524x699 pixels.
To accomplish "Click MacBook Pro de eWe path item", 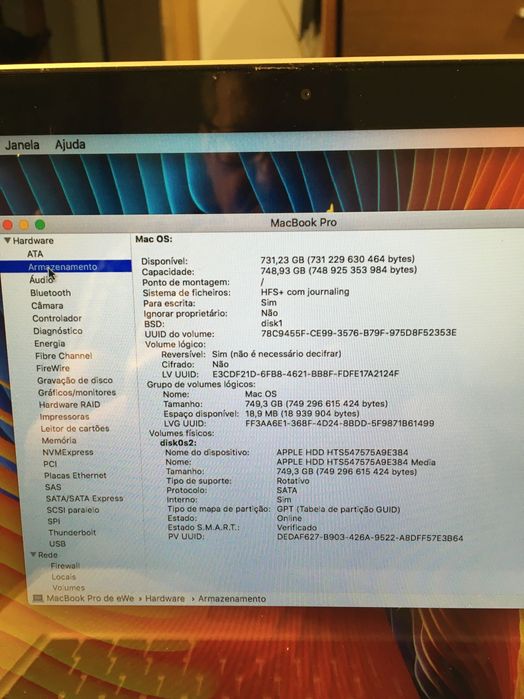I will 90,598.
